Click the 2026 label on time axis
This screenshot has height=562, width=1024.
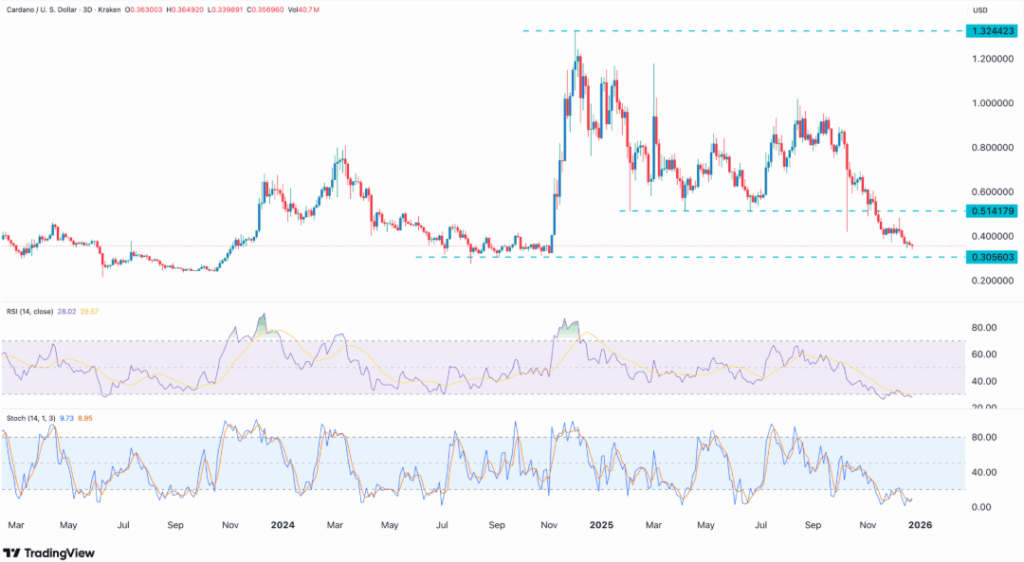coord(920,525)
